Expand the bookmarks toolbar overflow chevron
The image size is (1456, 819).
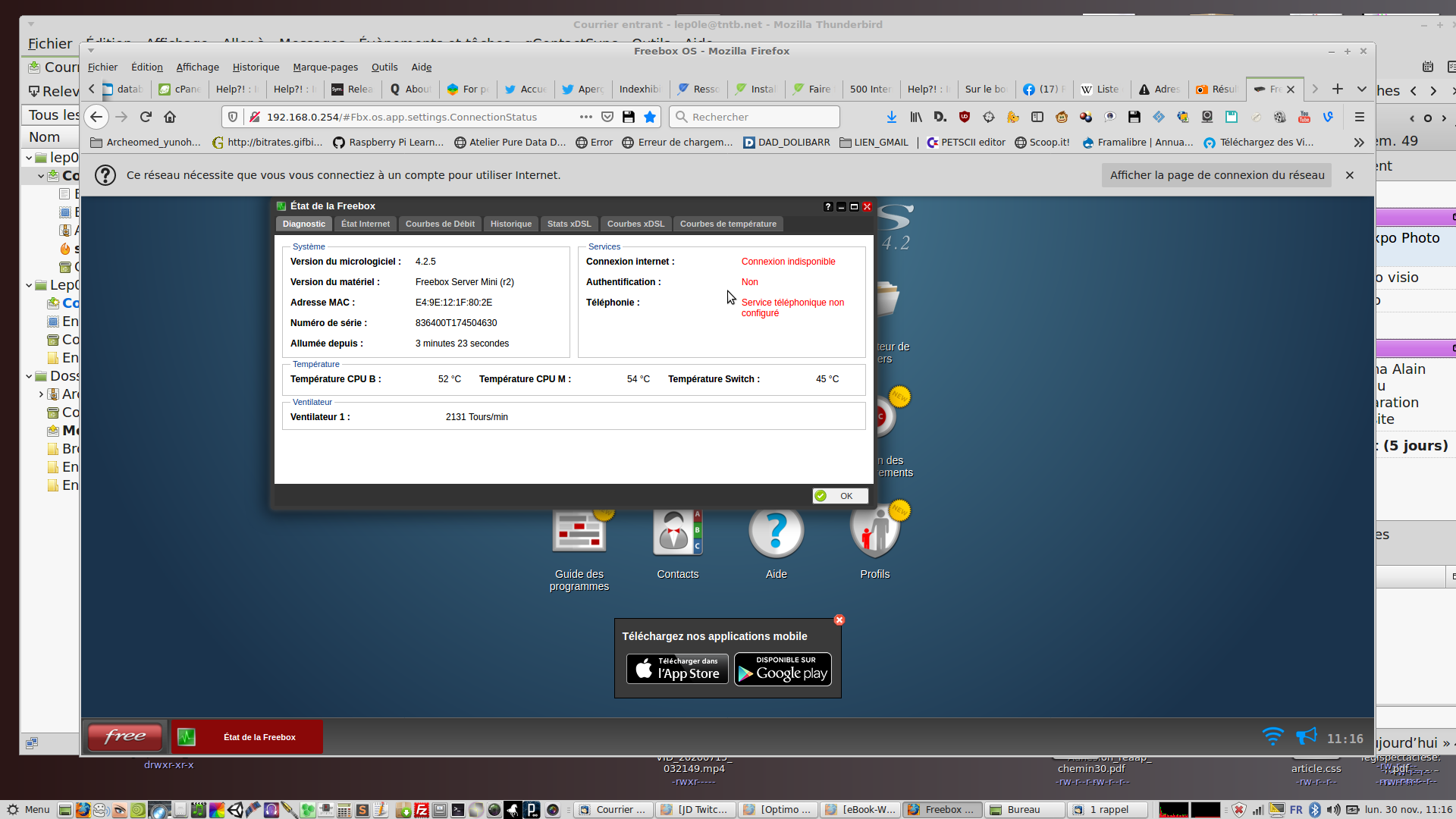1359,142
